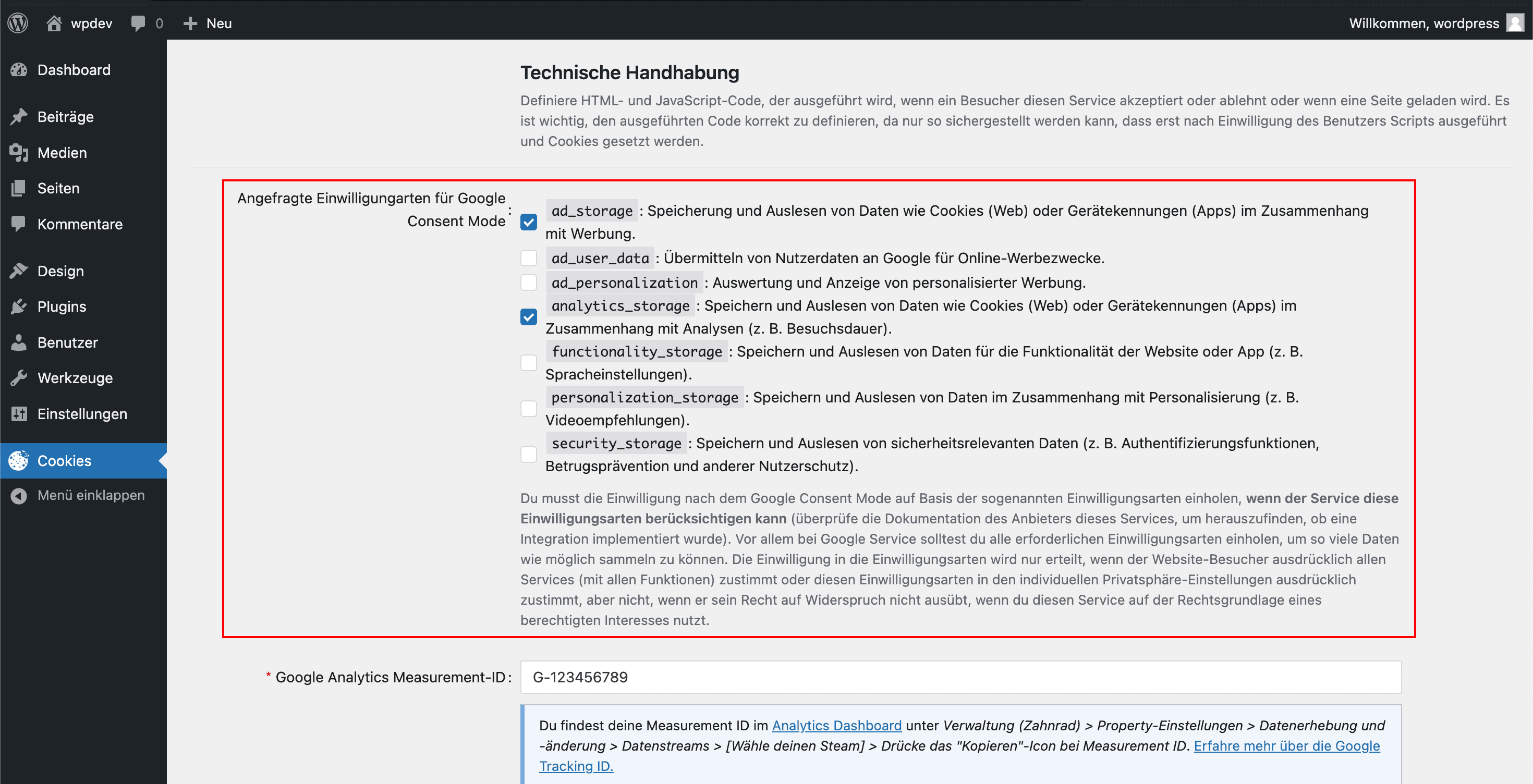The width and height of the screenshot is (1533, 784).
Task: Click the Dashboard gauge icon
Action: click(19, 70)
